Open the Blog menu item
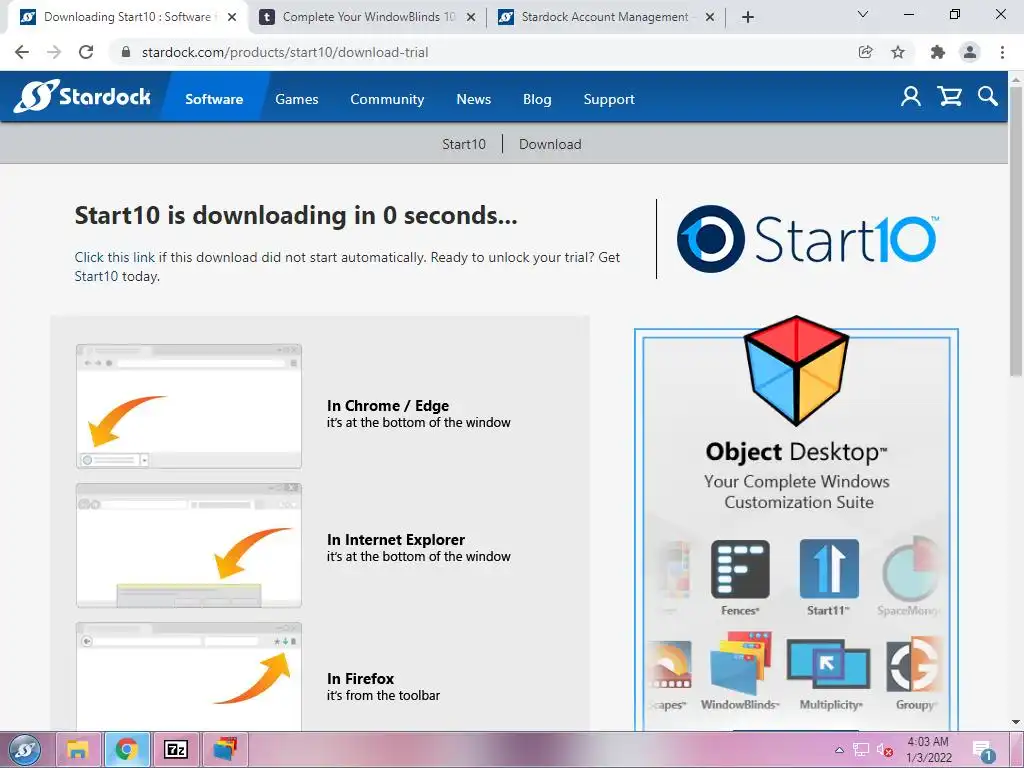 pyautogui.click(x=537, y=99)
